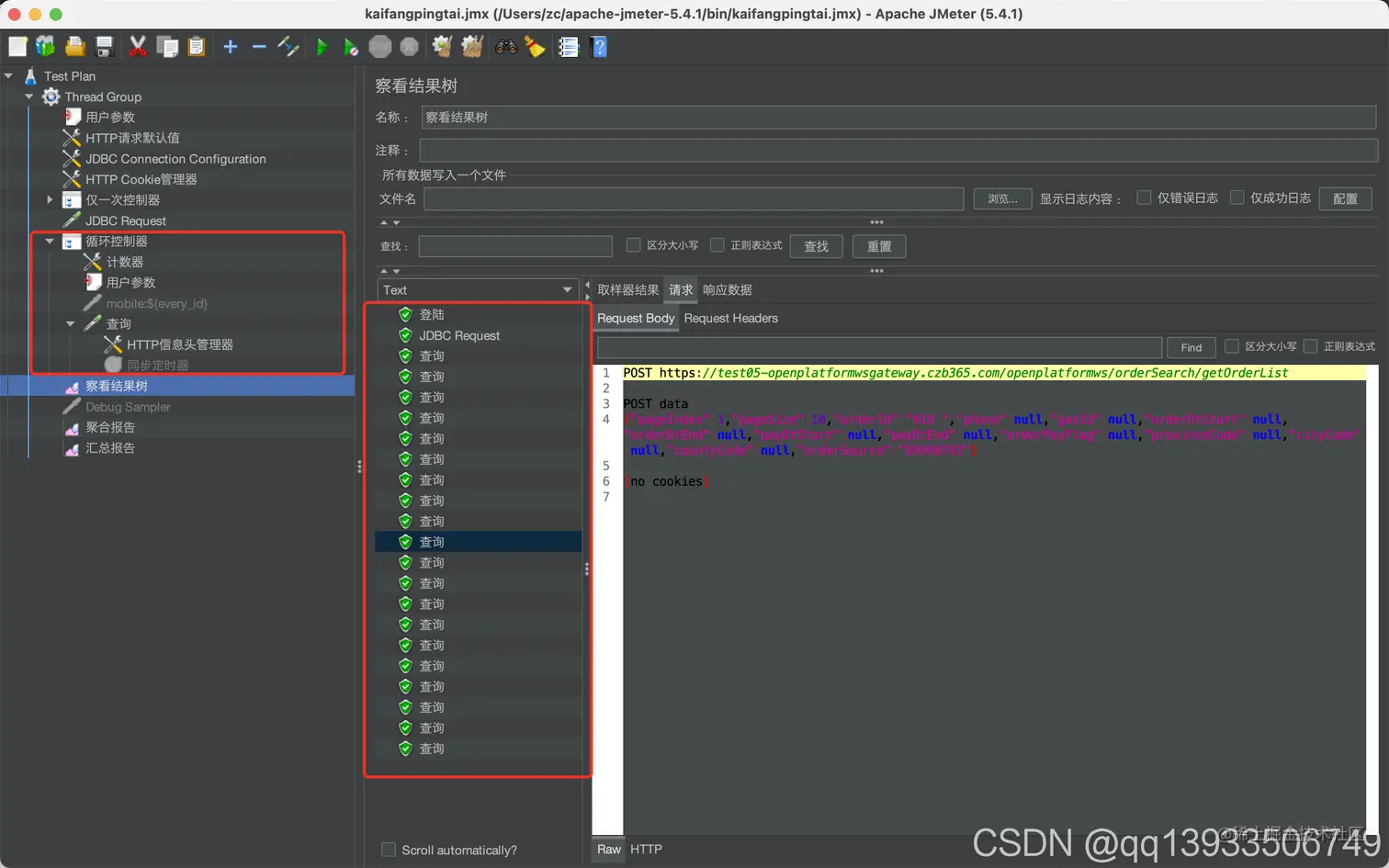The width and height of the screenshot is (1389, 868).
Task: Start the test with green play icon
Action: click(322, 46)
